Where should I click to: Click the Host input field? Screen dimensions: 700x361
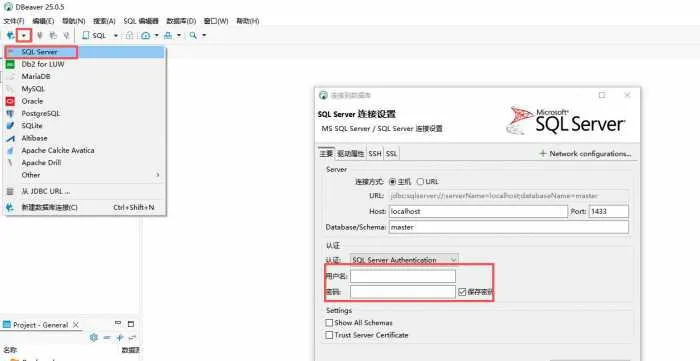pos(478,212)
